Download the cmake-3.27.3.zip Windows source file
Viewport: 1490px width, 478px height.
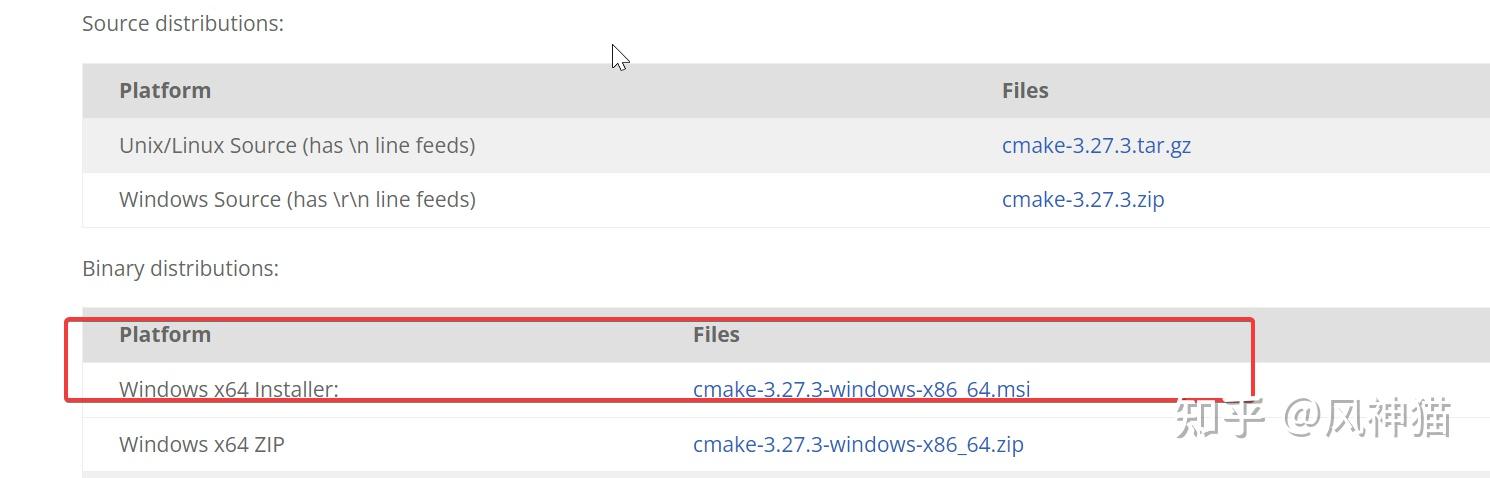point(1083,199)
